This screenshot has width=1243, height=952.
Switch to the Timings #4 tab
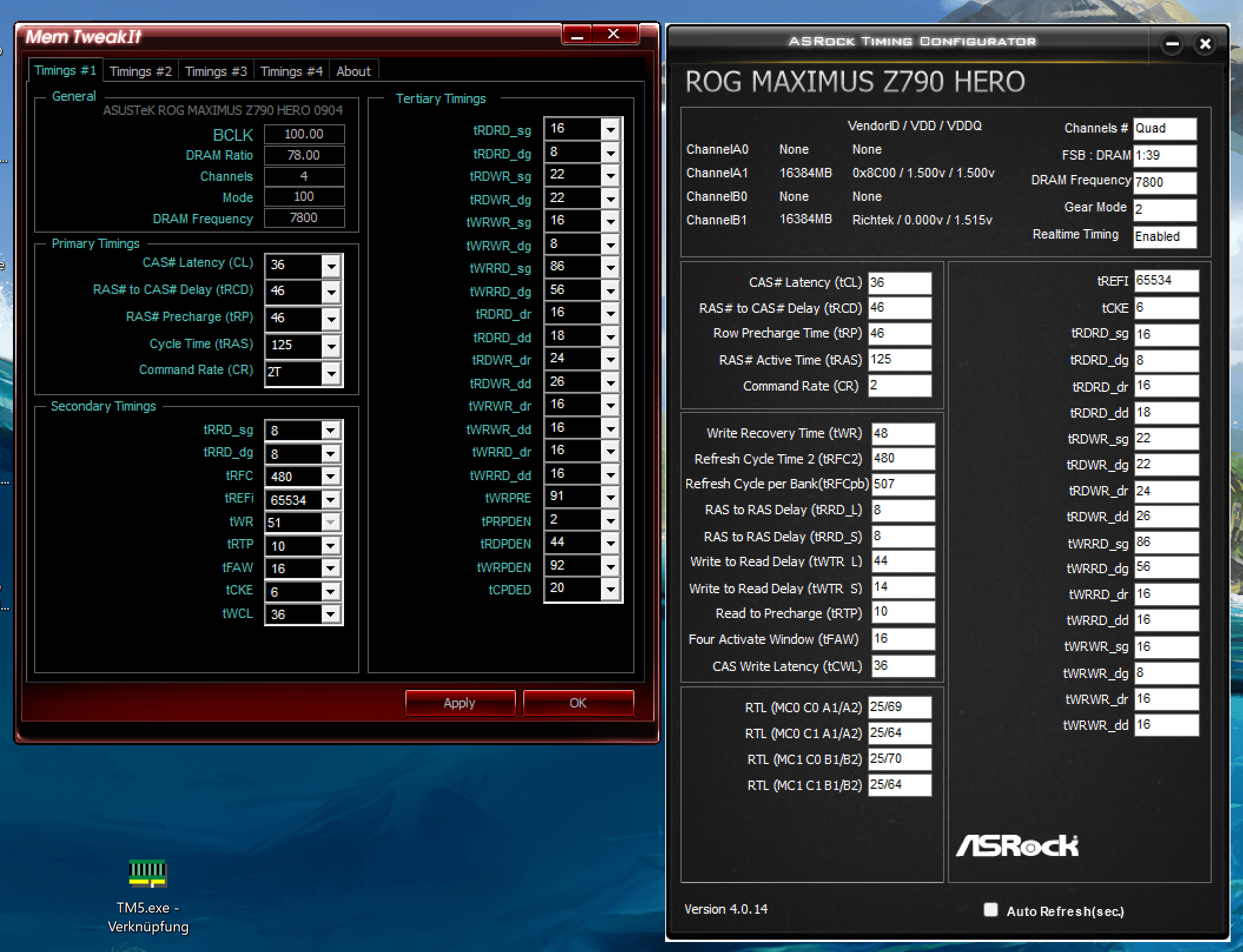[292, 71]
